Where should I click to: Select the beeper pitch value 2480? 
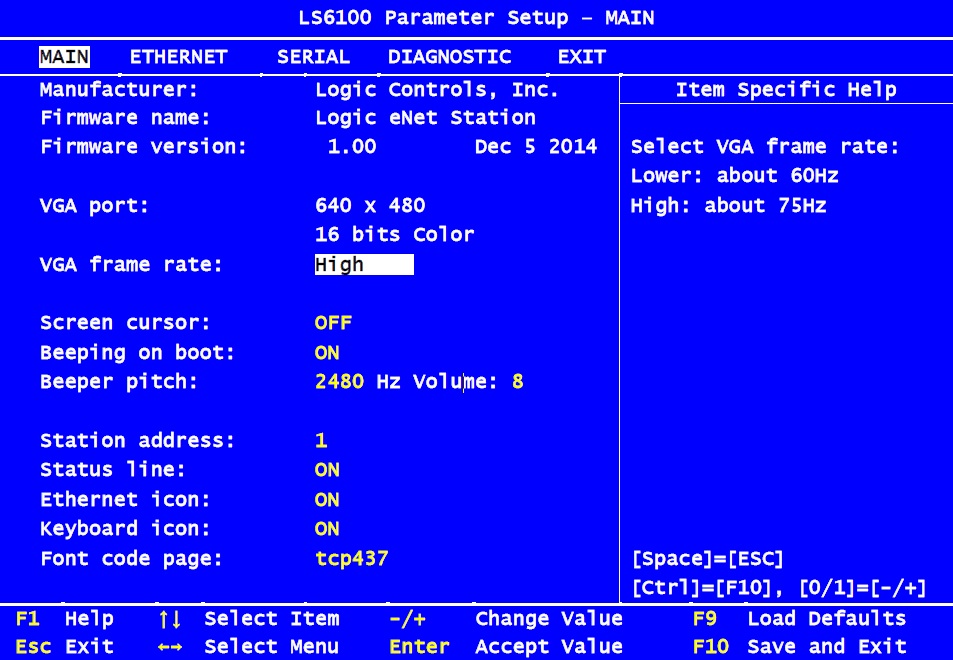pyautogui.click(x=339, y=382)
